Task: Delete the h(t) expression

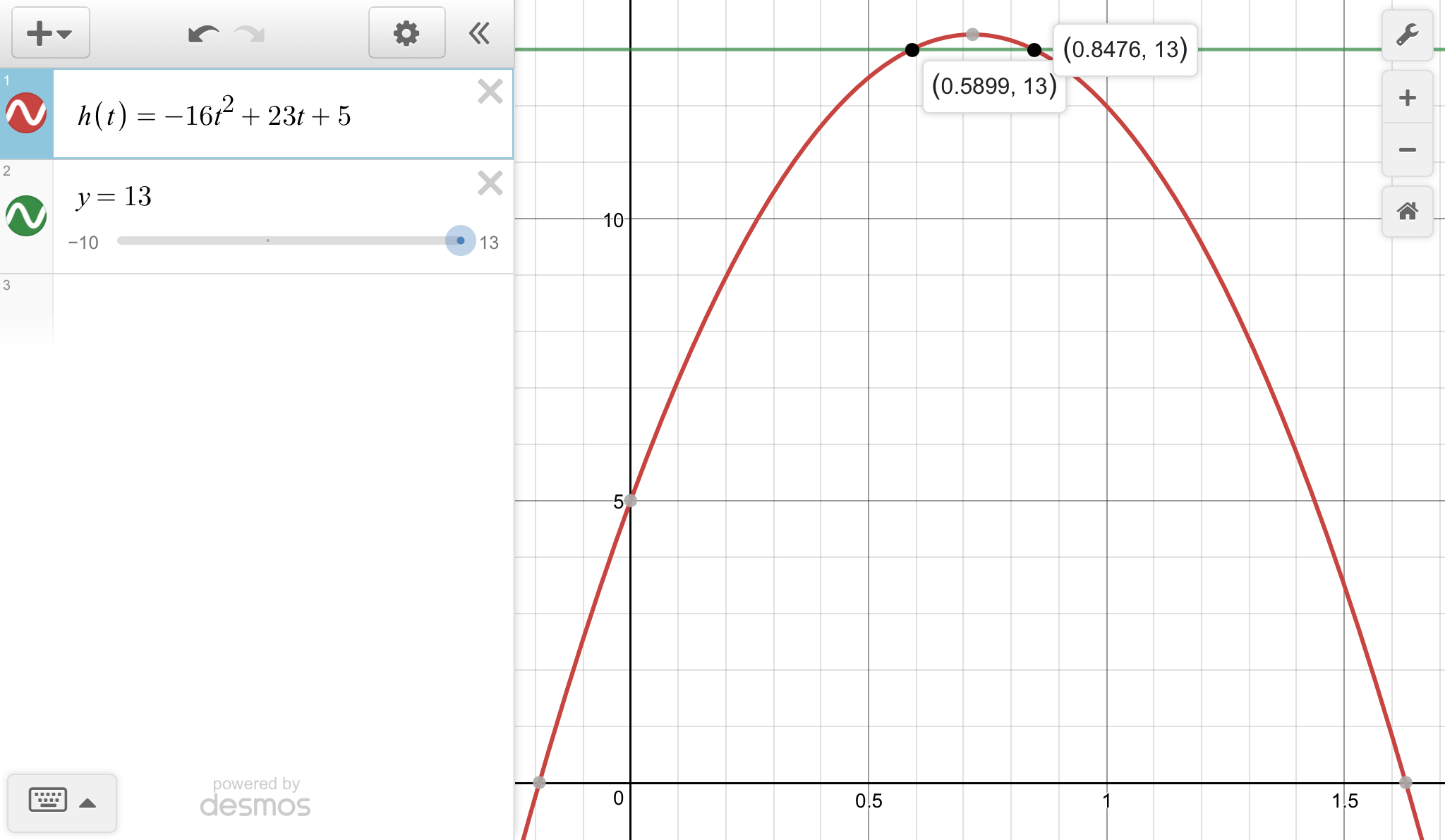Action: click(x=490, y=92)
